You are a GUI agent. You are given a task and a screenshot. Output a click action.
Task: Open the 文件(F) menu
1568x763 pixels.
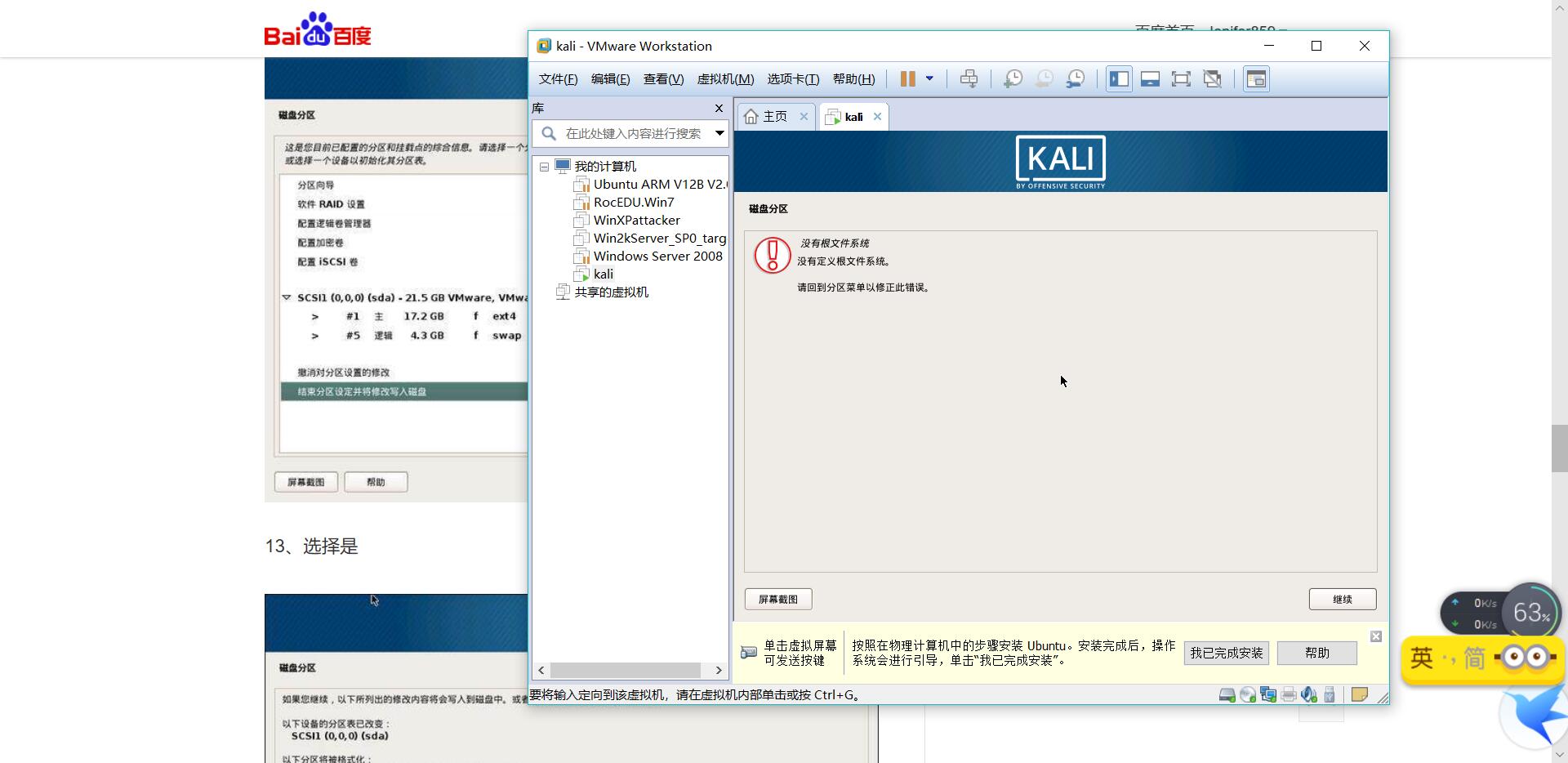click(x=558, y=79)
